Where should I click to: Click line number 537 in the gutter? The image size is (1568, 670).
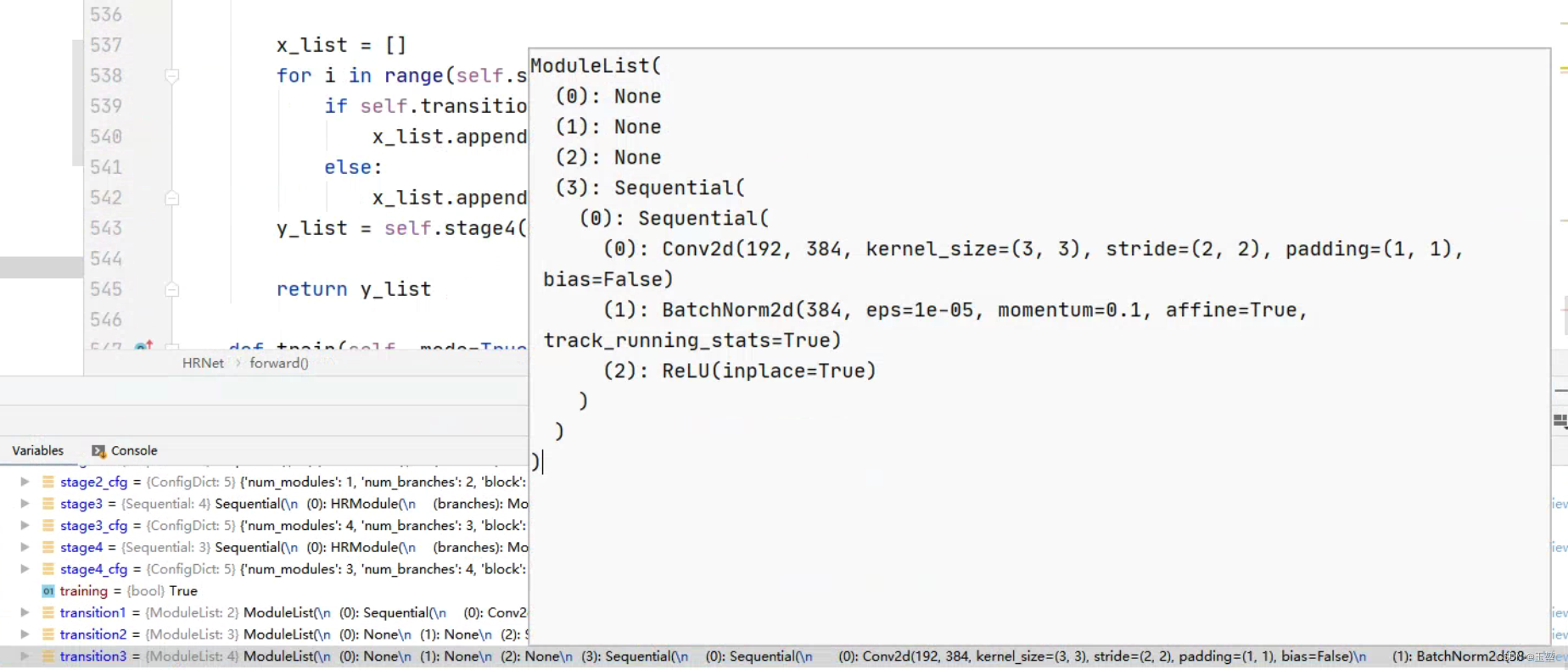(x=106, y=45)
